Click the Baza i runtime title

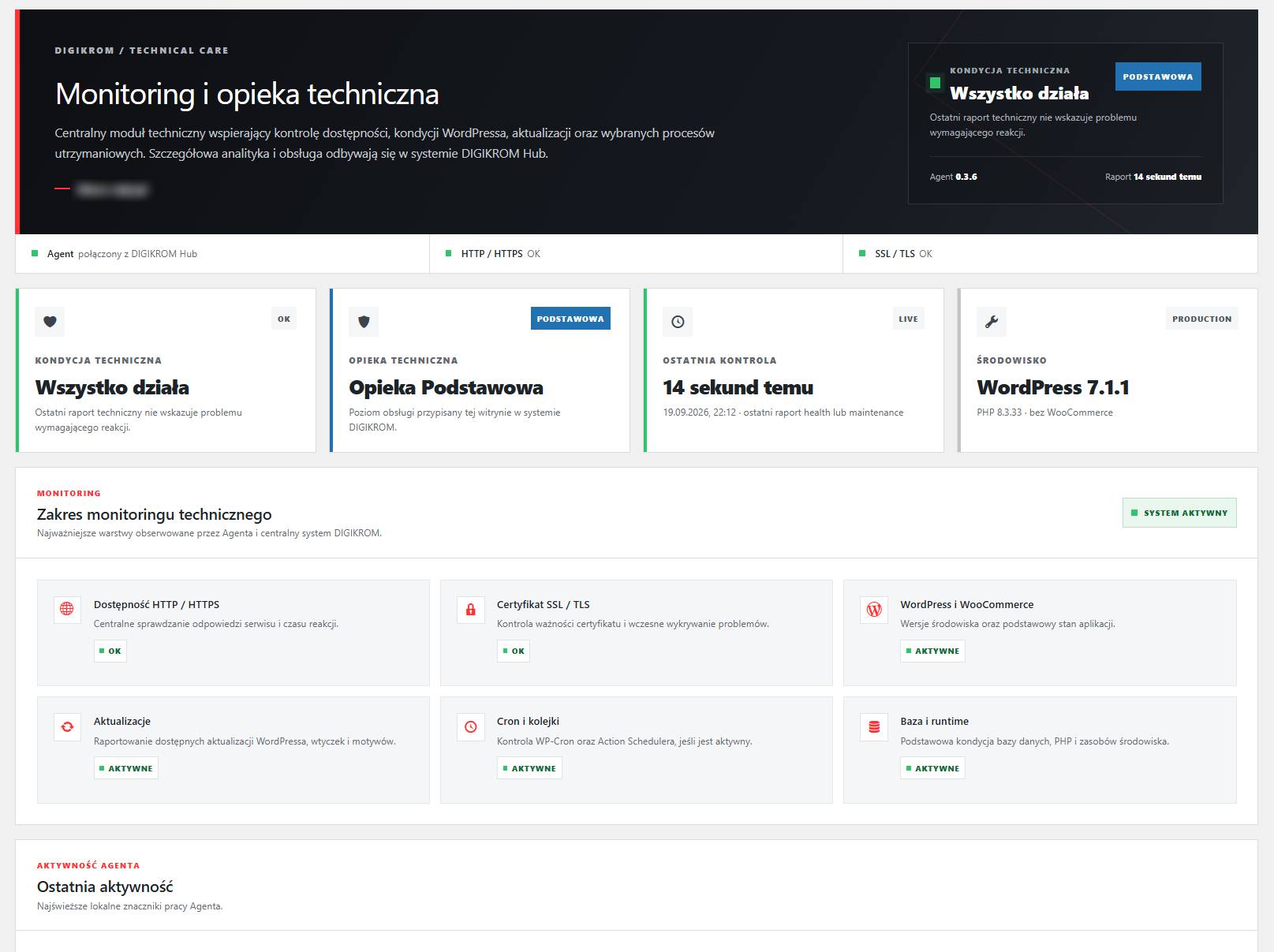point(934,721)
